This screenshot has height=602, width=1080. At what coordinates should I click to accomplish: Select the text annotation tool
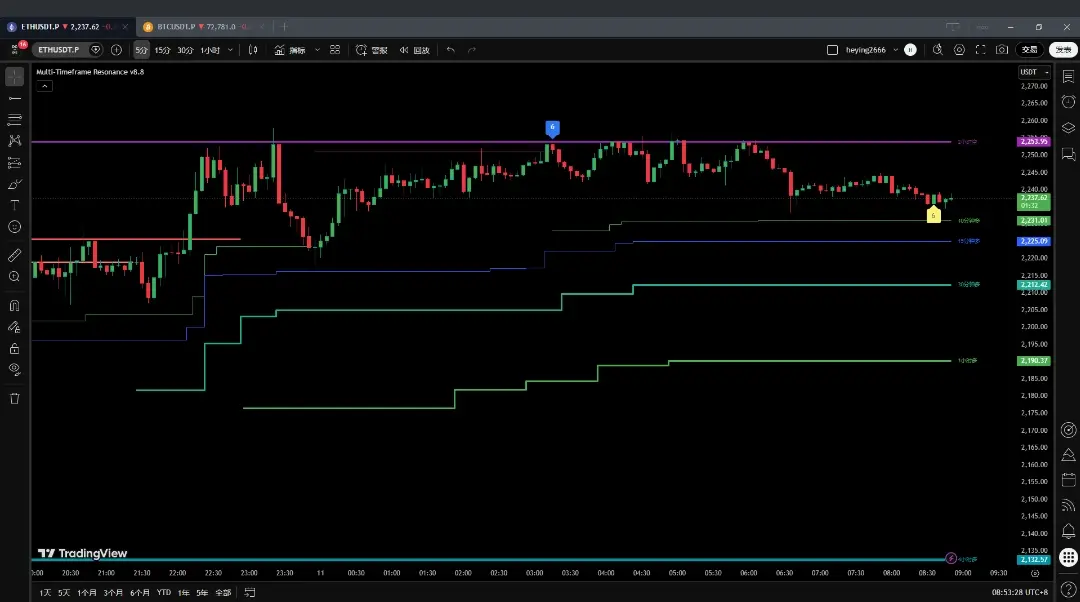tap(14, 205)
